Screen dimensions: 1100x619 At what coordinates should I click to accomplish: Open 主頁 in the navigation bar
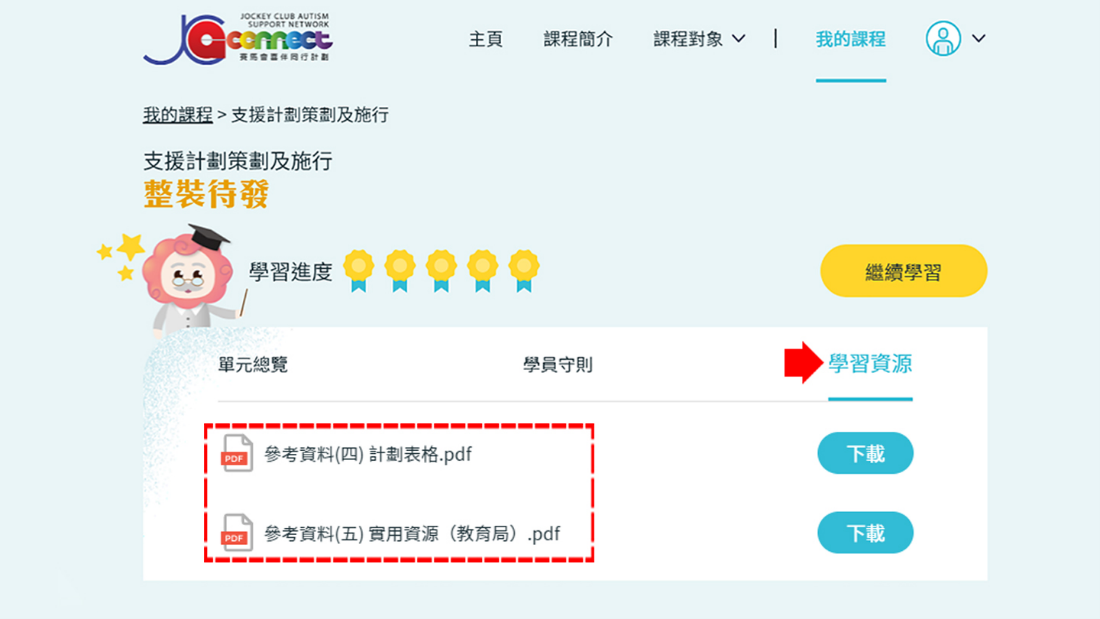point(485,39)
